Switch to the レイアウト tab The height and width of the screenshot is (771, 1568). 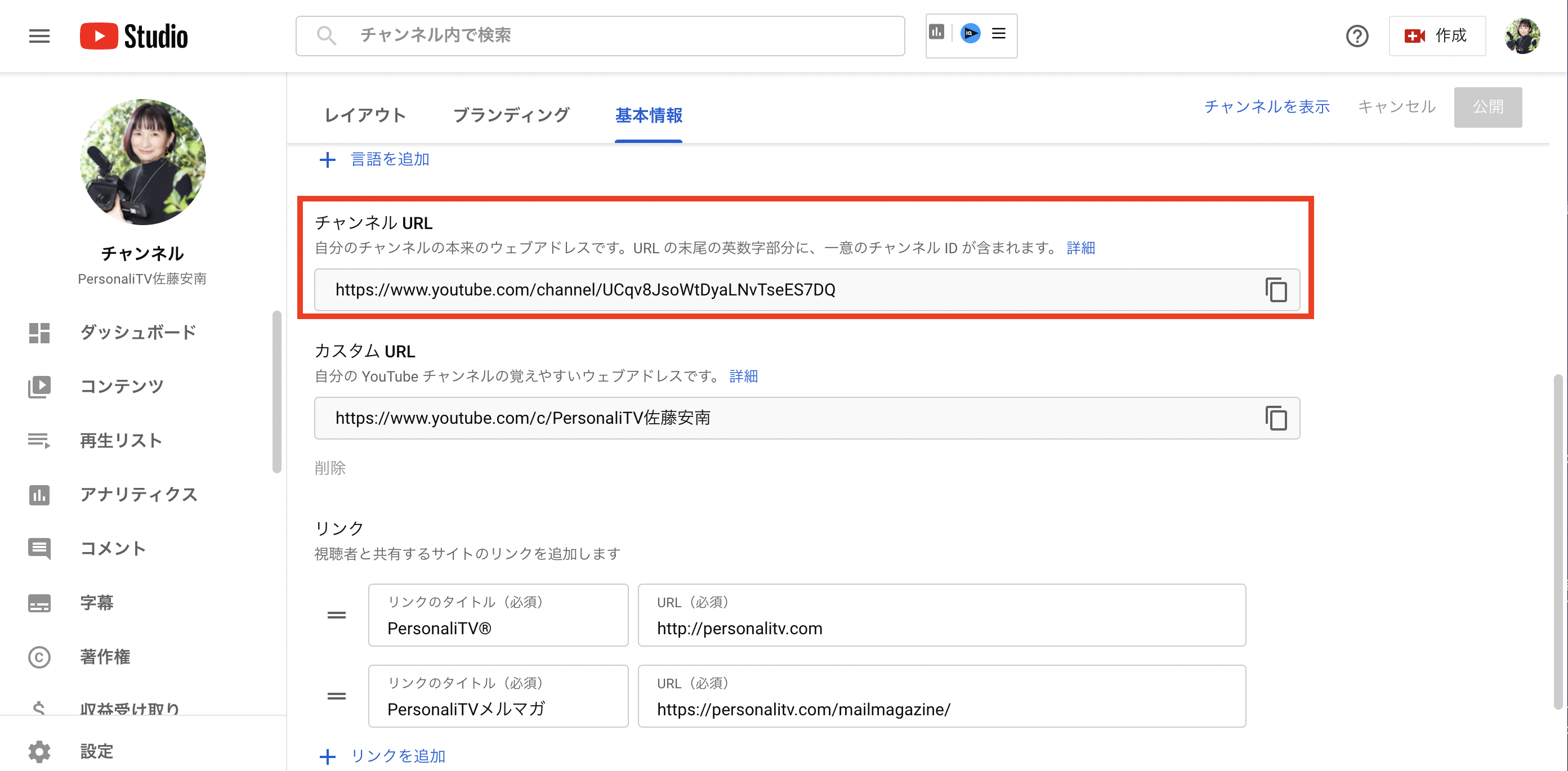pos(365,115)
